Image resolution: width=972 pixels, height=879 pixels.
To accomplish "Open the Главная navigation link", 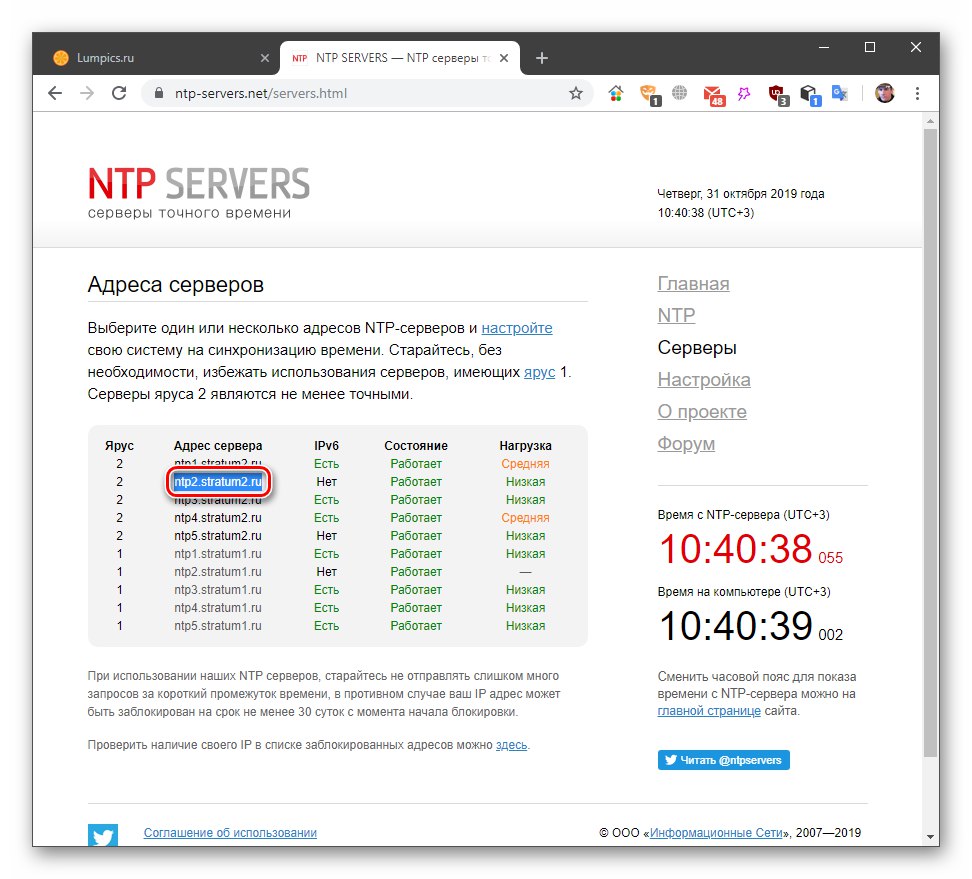I will point(693,284).
